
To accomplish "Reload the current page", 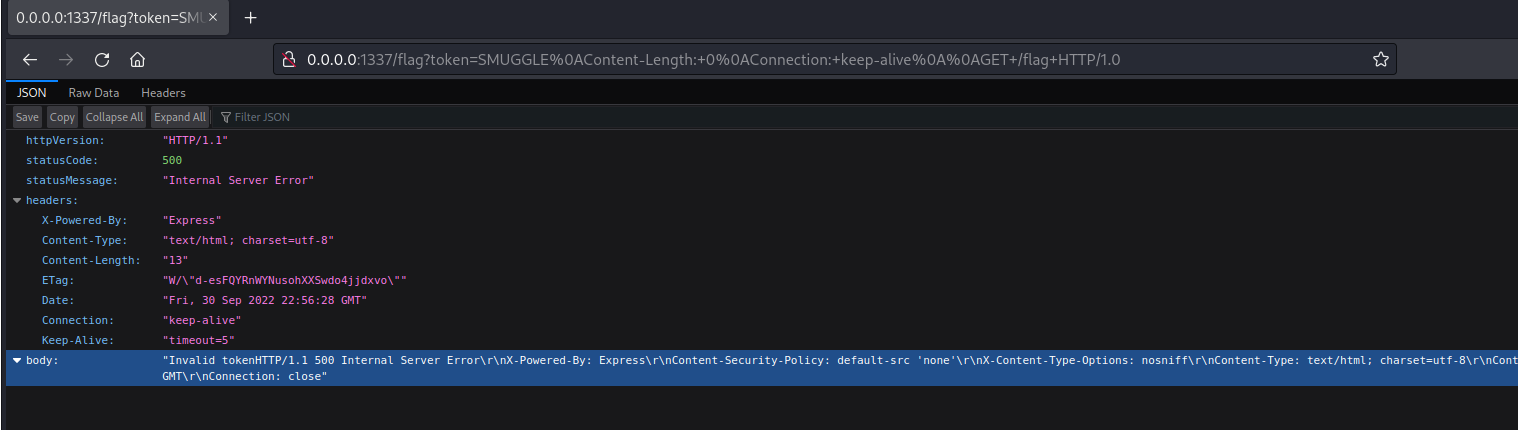I will [x=102, y=59].
